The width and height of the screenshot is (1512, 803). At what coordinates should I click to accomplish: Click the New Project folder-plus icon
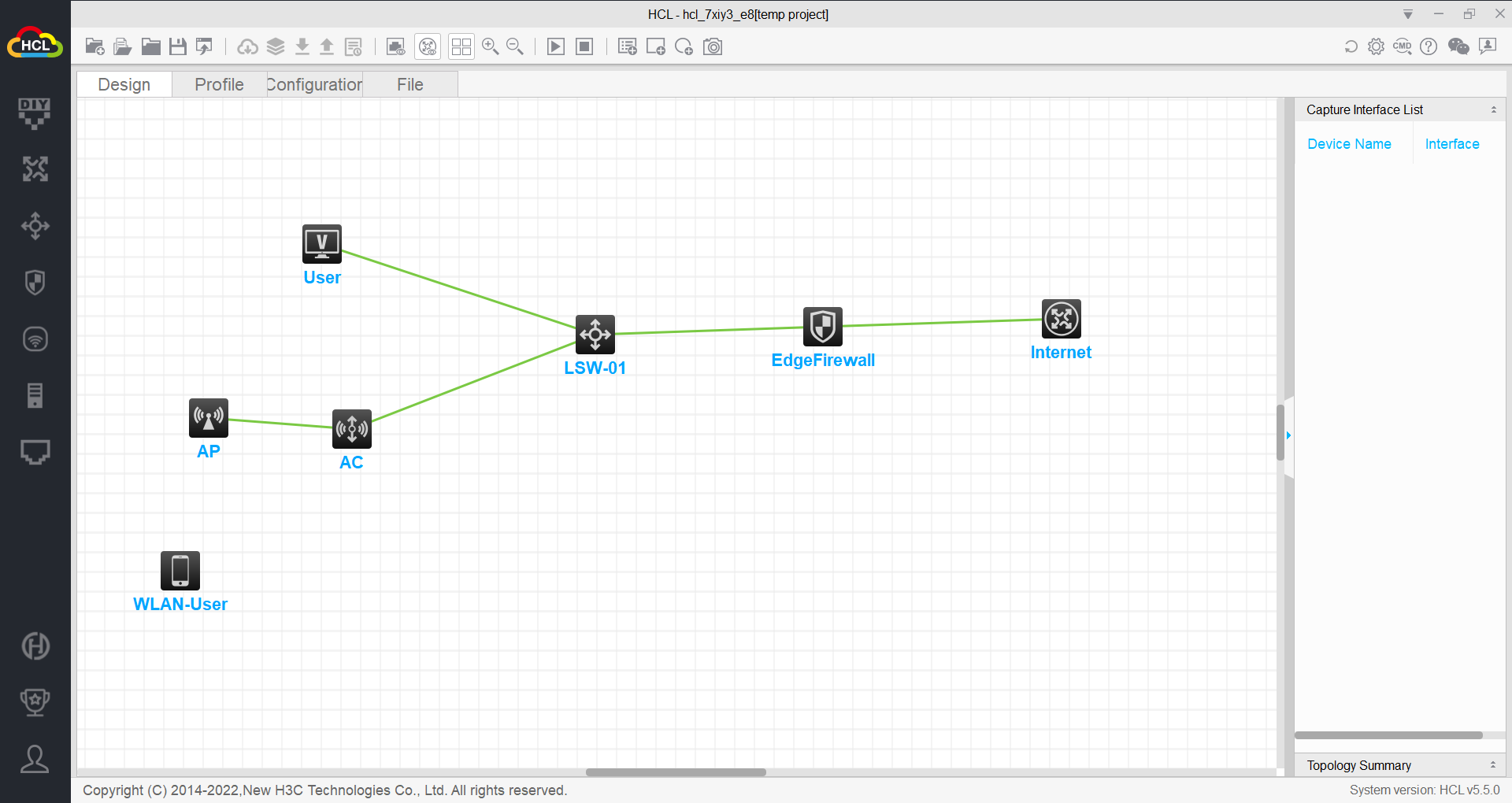tap(94, 46)
